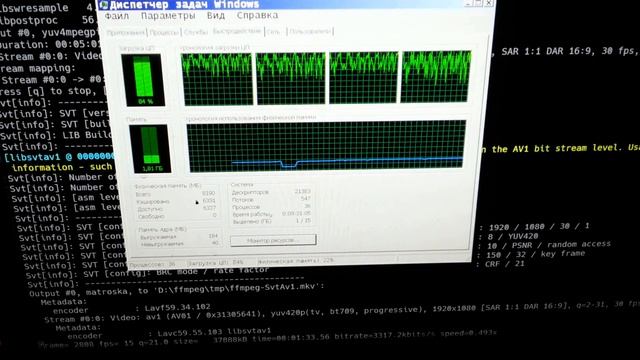Click the first CPU core history graph
This screenshot has height=360, width=640.
(217, 79)
